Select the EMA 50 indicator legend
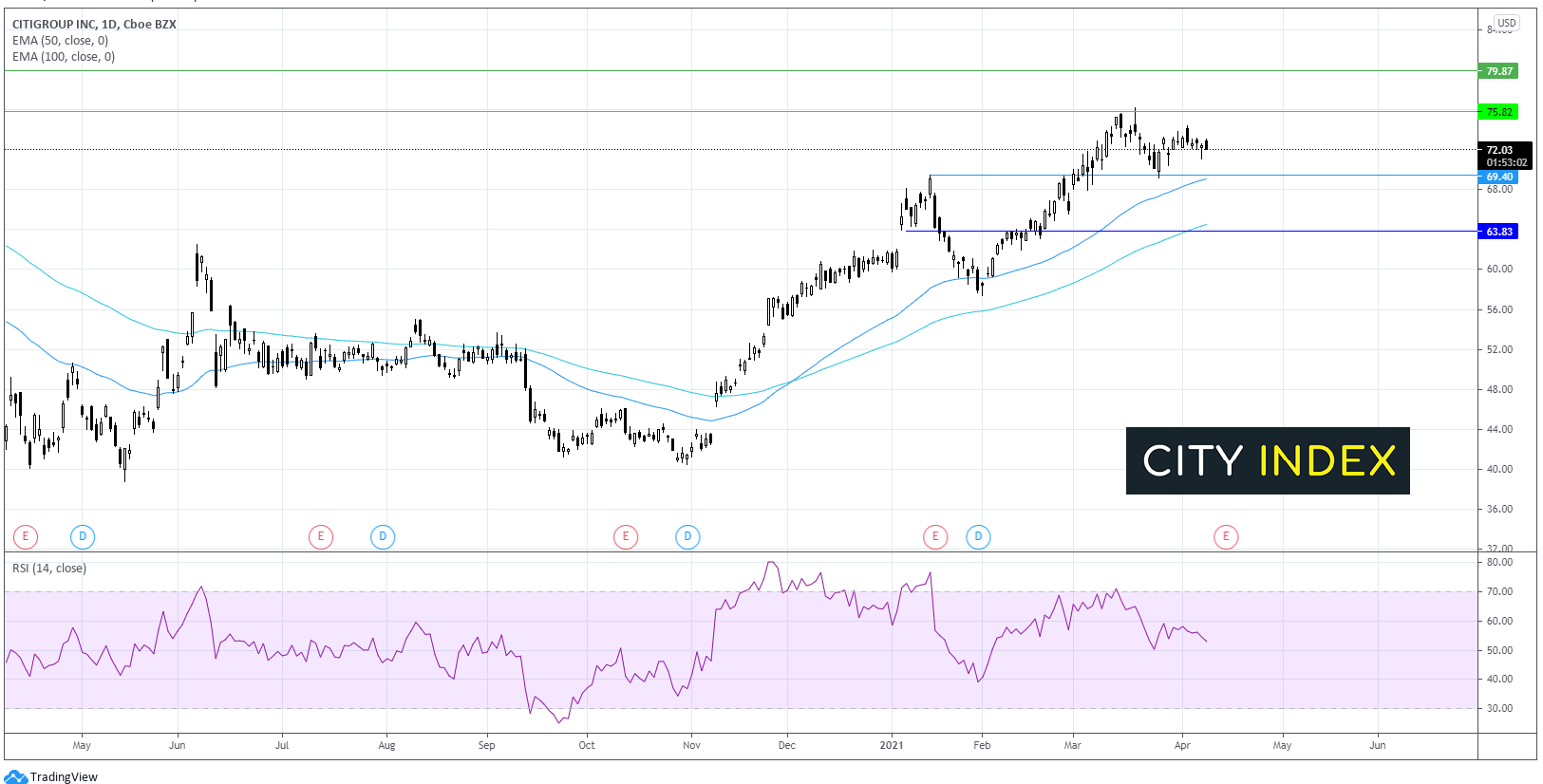The height and width of the screenshot is (784, 1543). click(x=61, y=41)
